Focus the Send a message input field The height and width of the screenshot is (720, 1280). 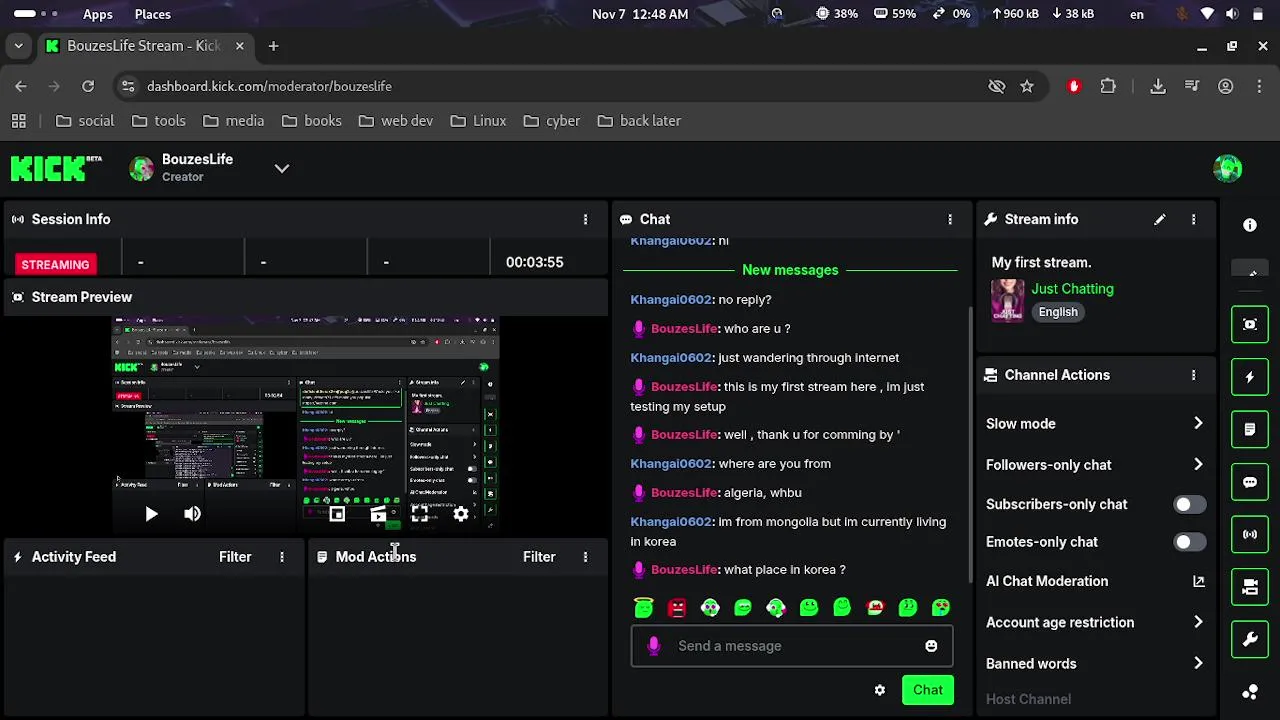click(x=792, y=646)
